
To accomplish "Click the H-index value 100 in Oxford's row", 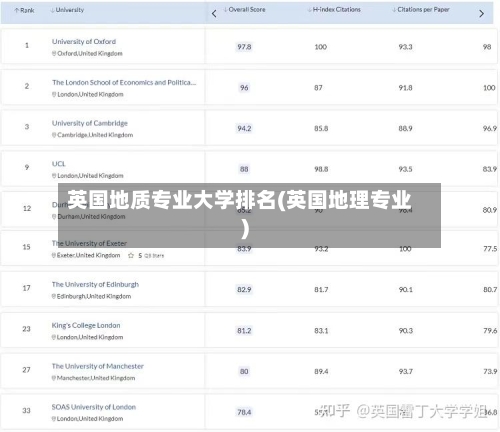I will (x=321, y=47).
